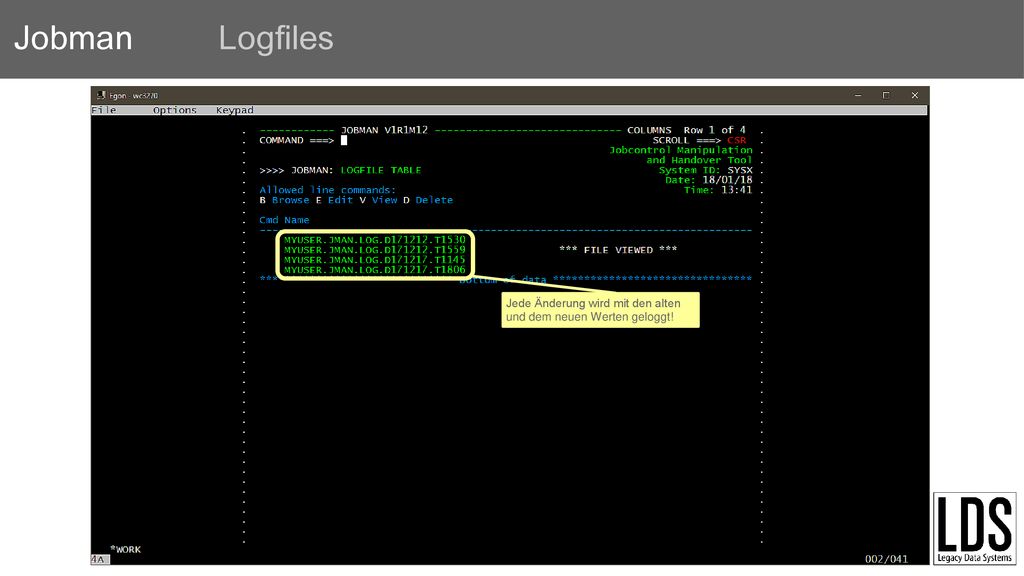Click the Time 13:41 value
The width and height of the screenshot is (1024, 576).
737,190
